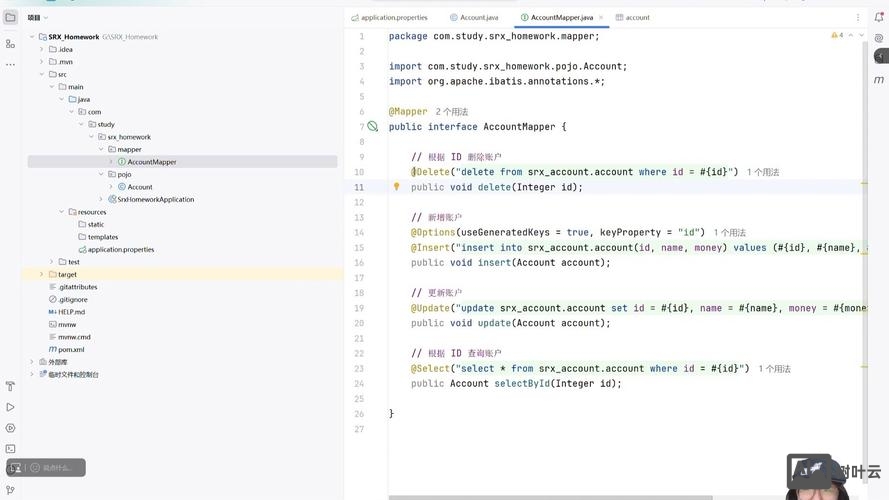Open the Project tool window folder icon
The width and height of the screenshot is (889, 500).
tap(10, 17)
